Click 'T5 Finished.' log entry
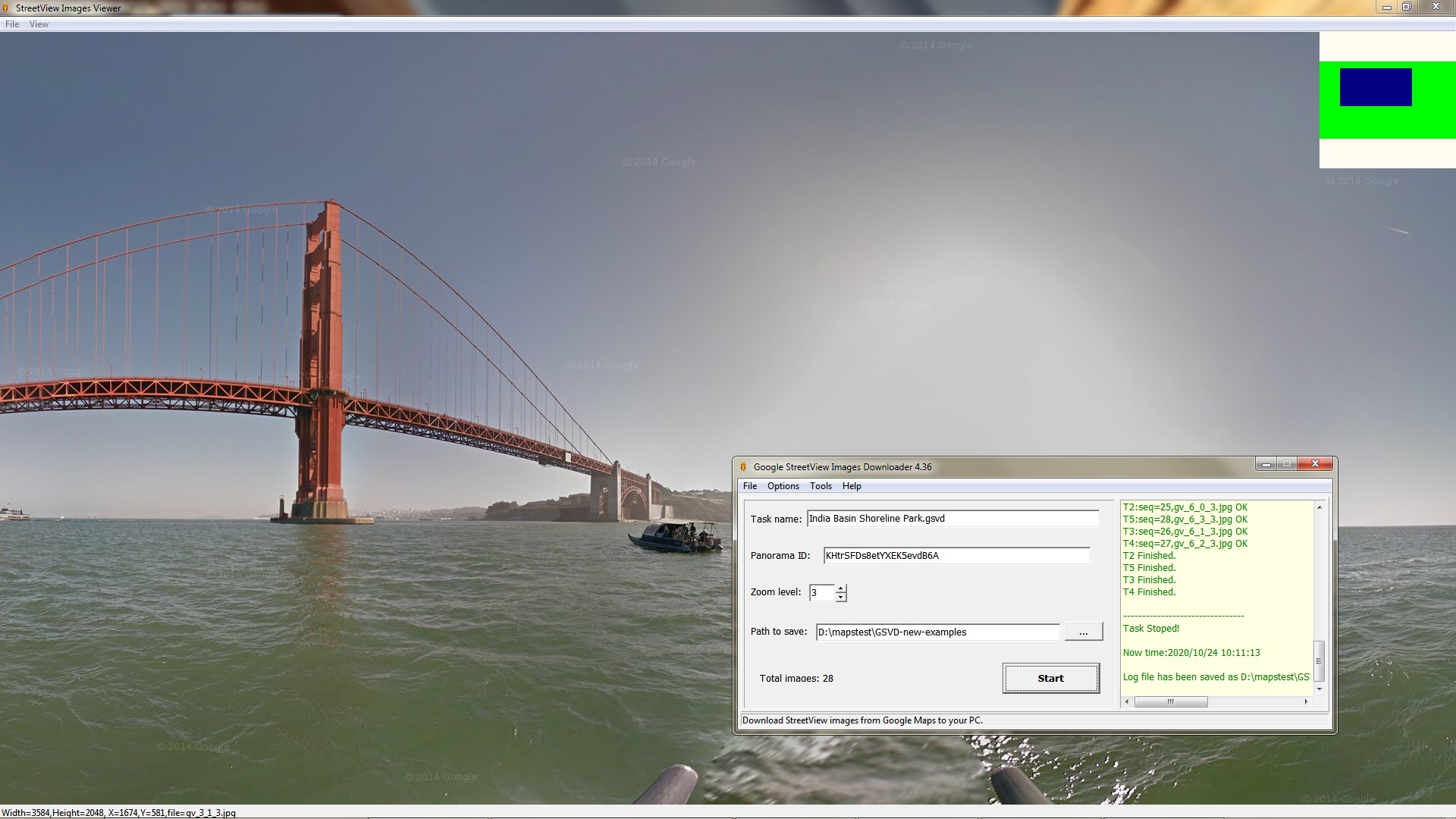 click(1149, 568)
